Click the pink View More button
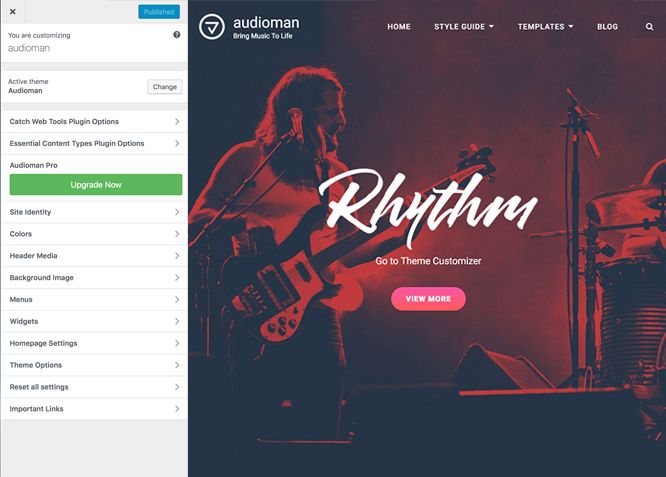The width and height of the screenshot is (666, 477). tap(428, 299)
